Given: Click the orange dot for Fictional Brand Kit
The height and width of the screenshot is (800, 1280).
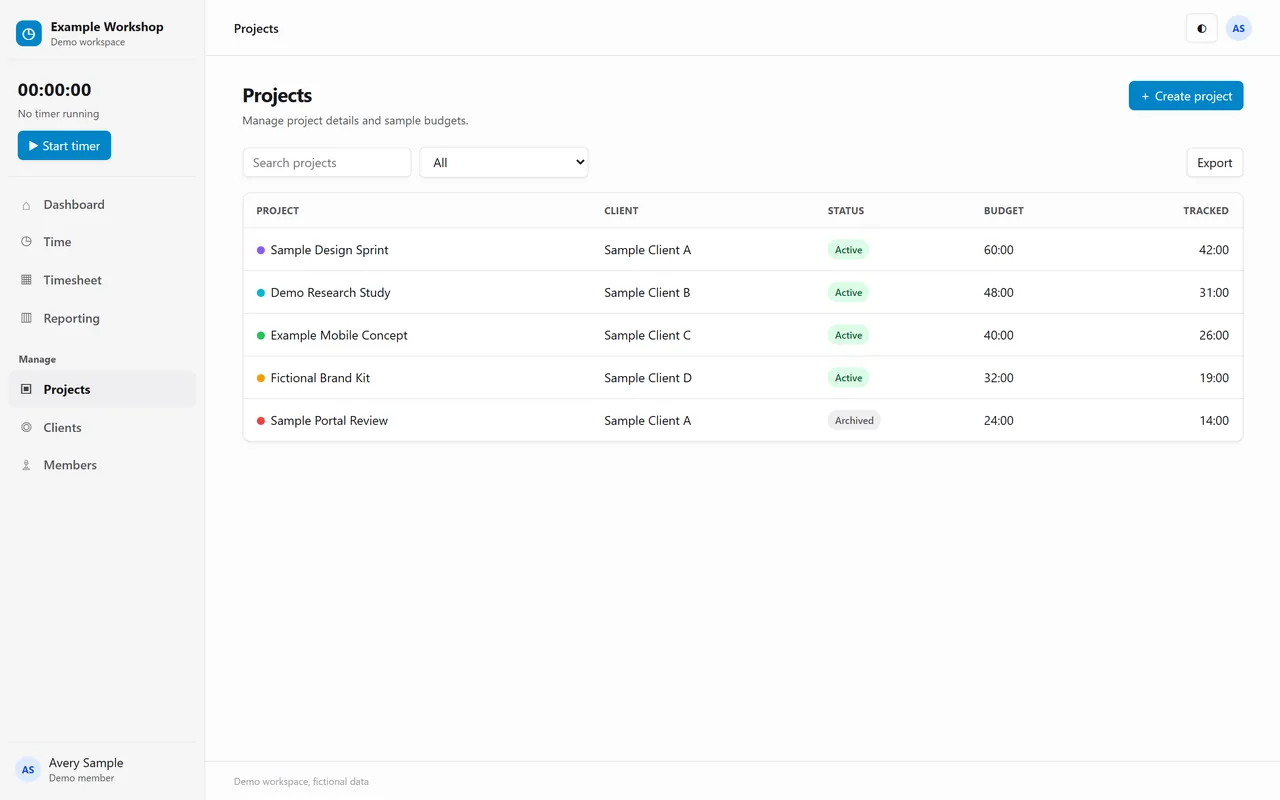Looking at the screenshot, I should click(261, 378).
